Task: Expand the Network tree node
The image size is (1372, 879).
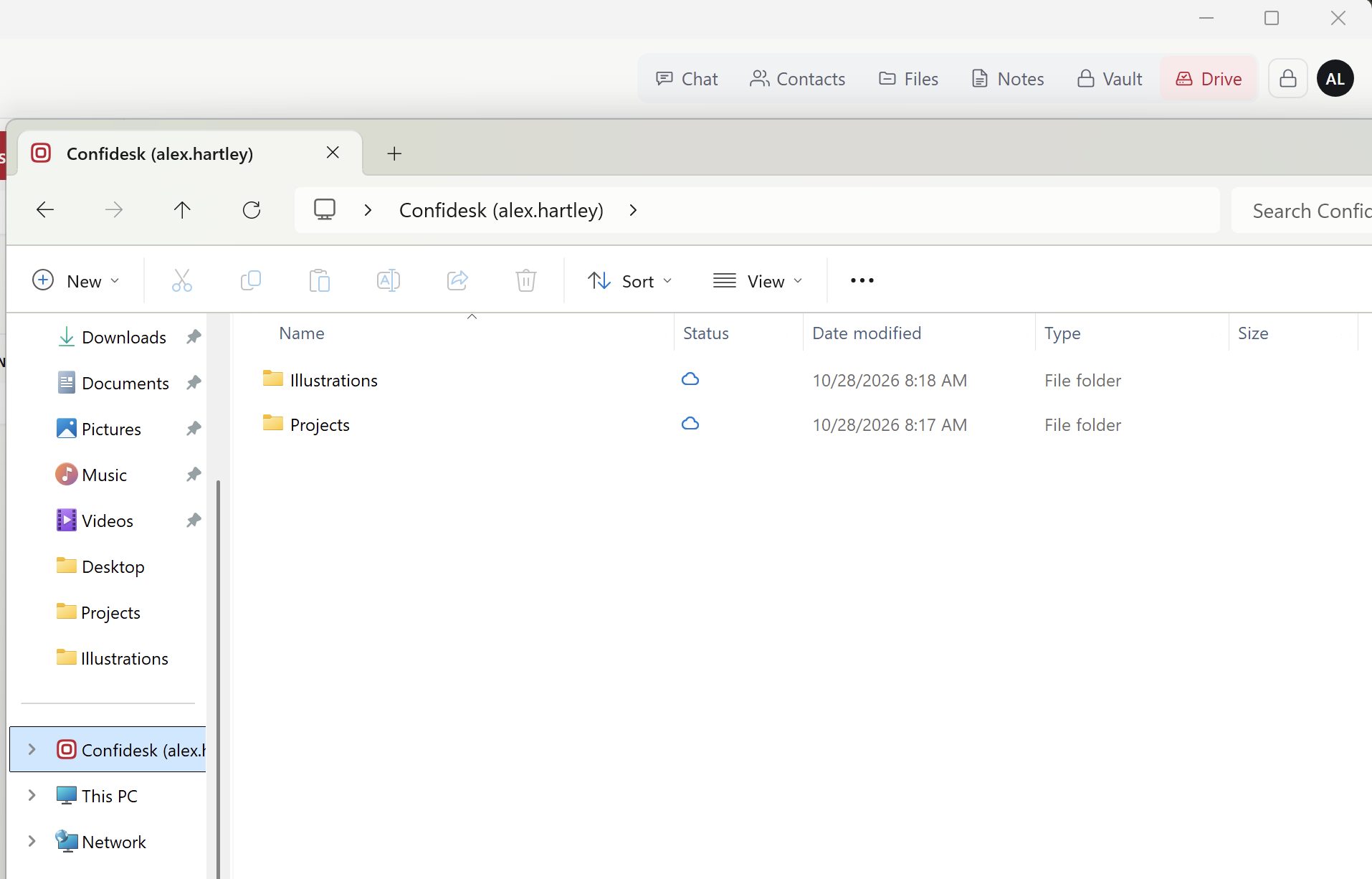Action: tap(32, 841)
